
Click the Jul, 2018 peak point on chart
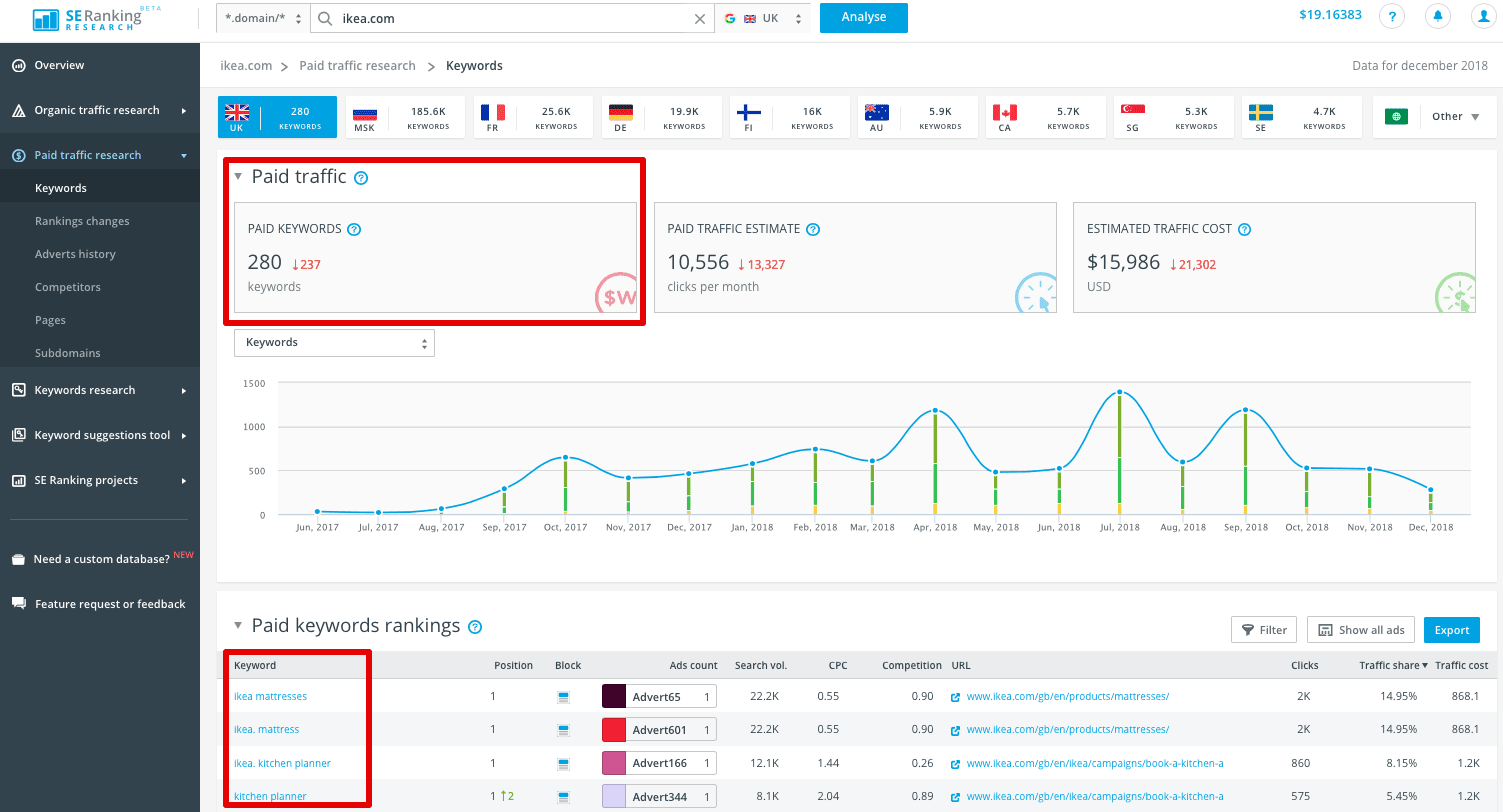coord(1120,392)
